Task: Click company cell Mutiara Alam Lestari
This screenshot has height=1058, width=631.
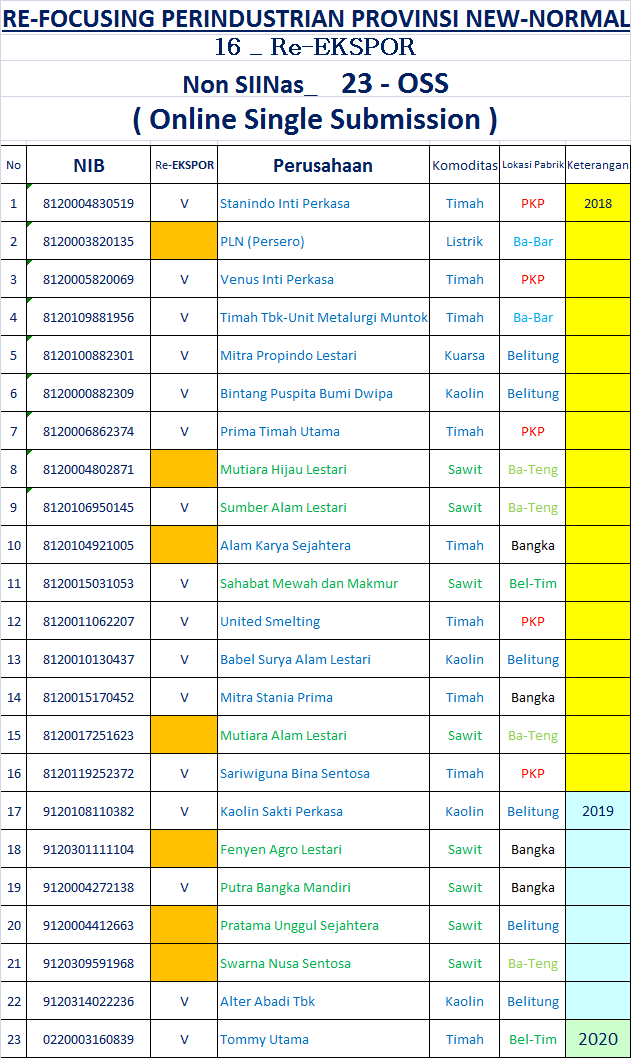Action: (x=323, y=735)
